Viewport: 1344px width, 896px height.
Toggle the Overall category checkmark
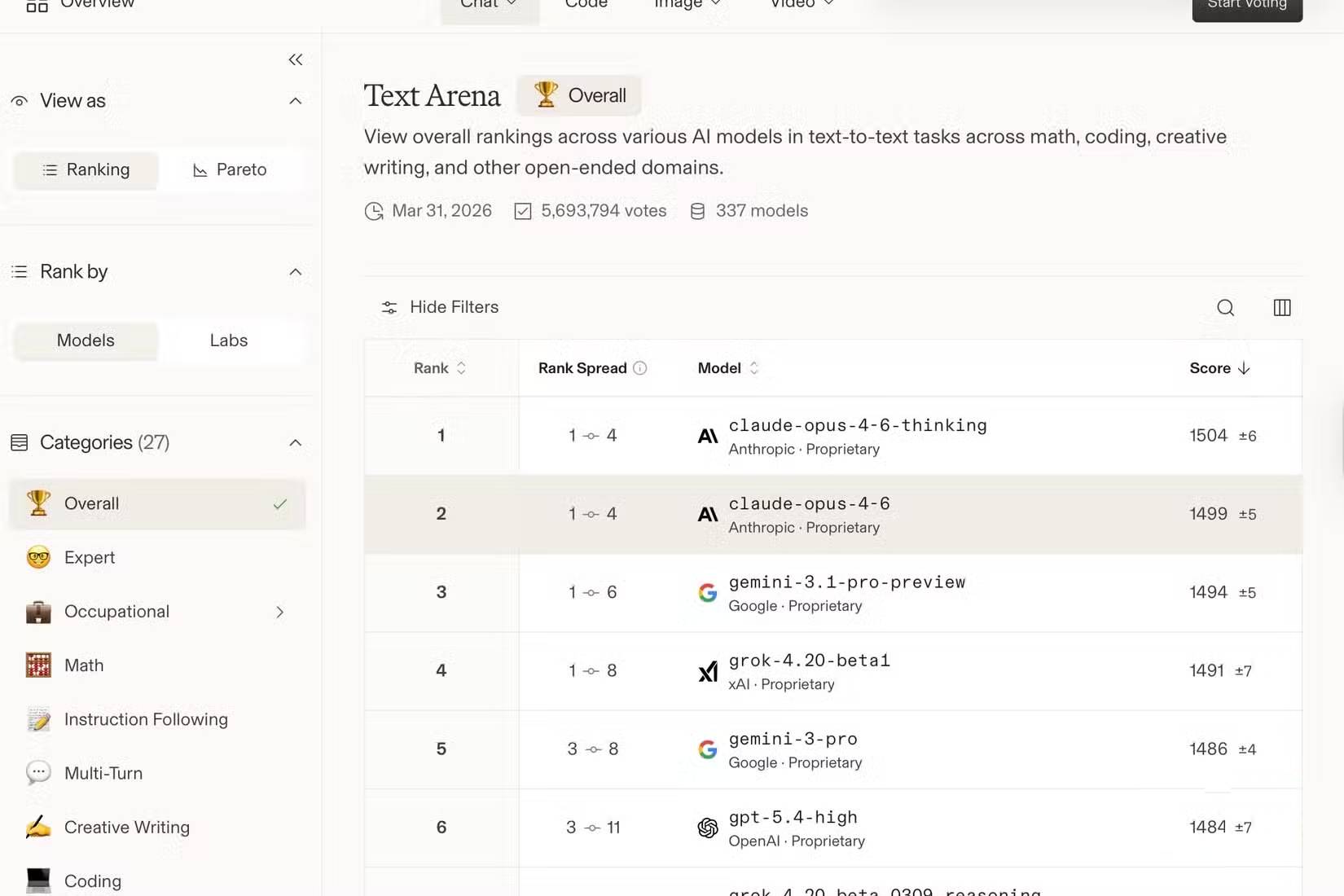(280, 504)
